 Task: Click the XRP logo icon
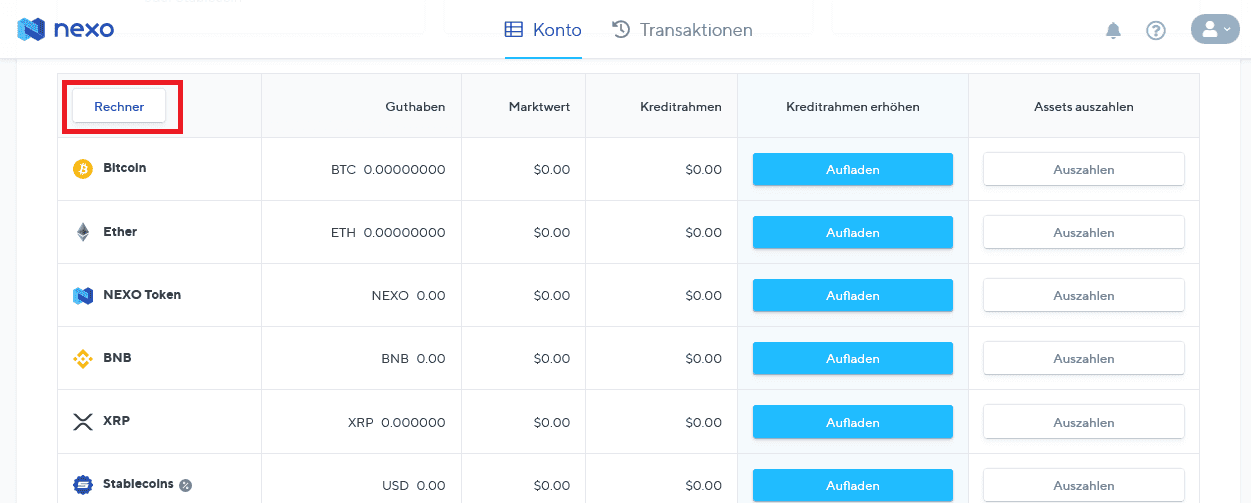tap(83, 421)
